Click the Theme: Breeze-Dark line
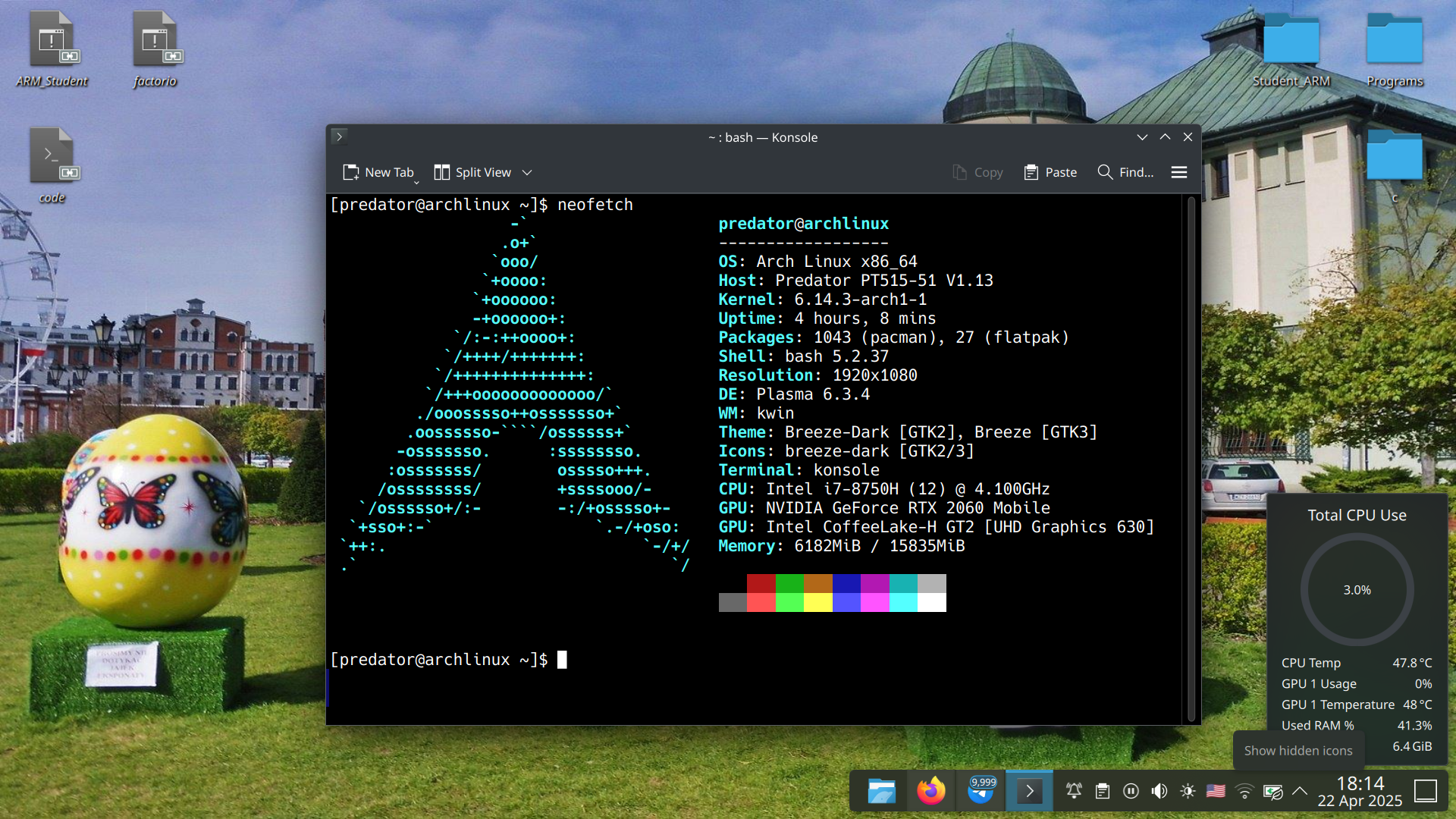Image resolution: width=1456 pixels, height=819 pixels. pos(908,432)
